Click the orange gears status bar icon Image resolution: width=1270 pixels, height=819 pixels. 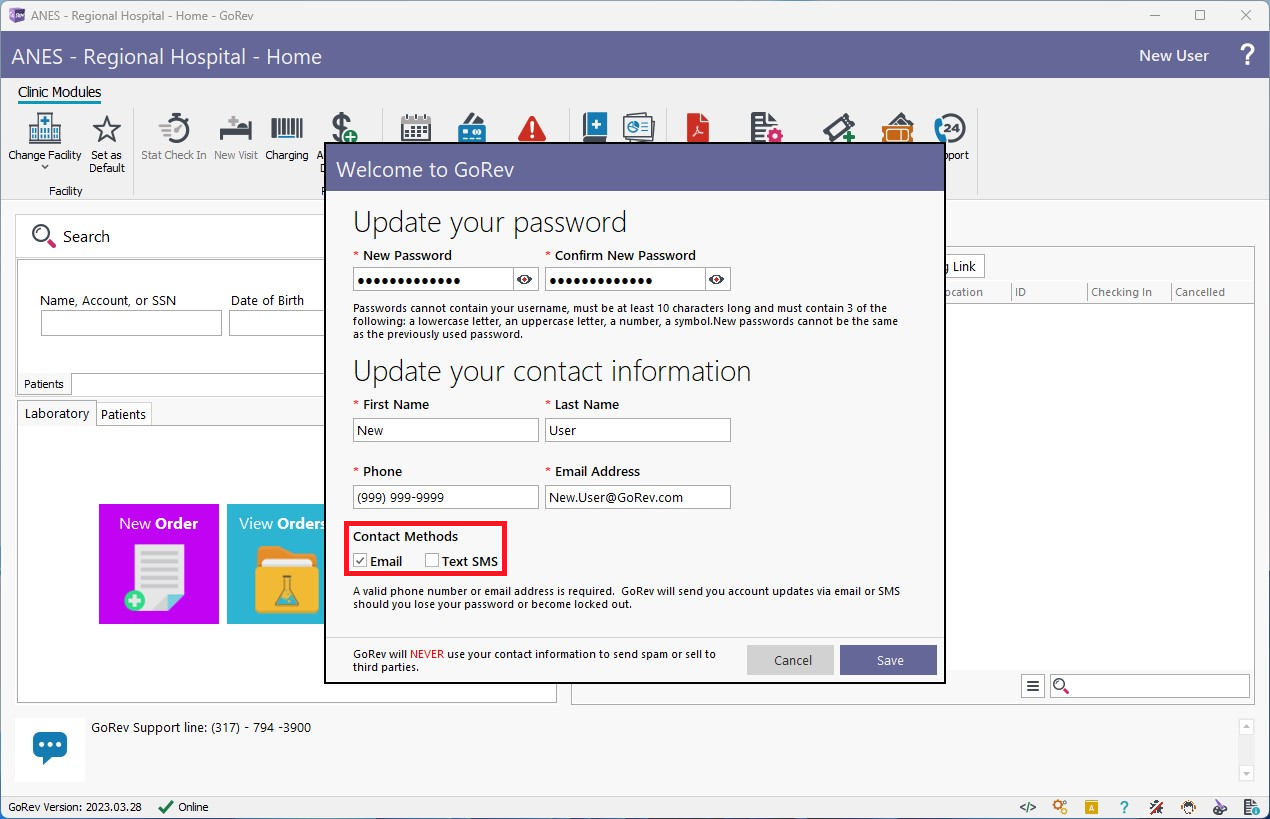[x=1060, y=807]
